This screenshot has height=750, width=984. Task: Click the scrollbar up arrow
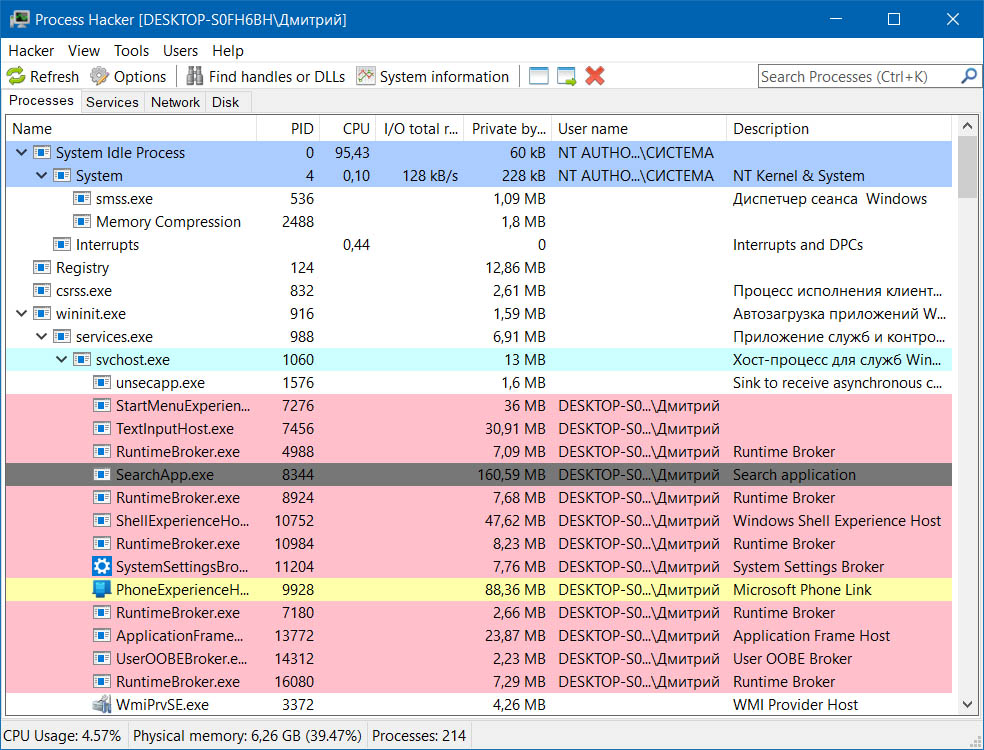pos(967,126)
